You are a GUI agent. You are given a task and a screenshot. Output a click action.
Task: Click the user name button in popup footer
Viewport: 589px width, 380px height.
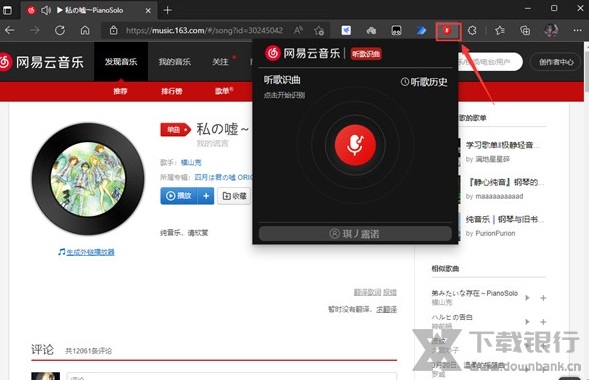tap(355, 234)
